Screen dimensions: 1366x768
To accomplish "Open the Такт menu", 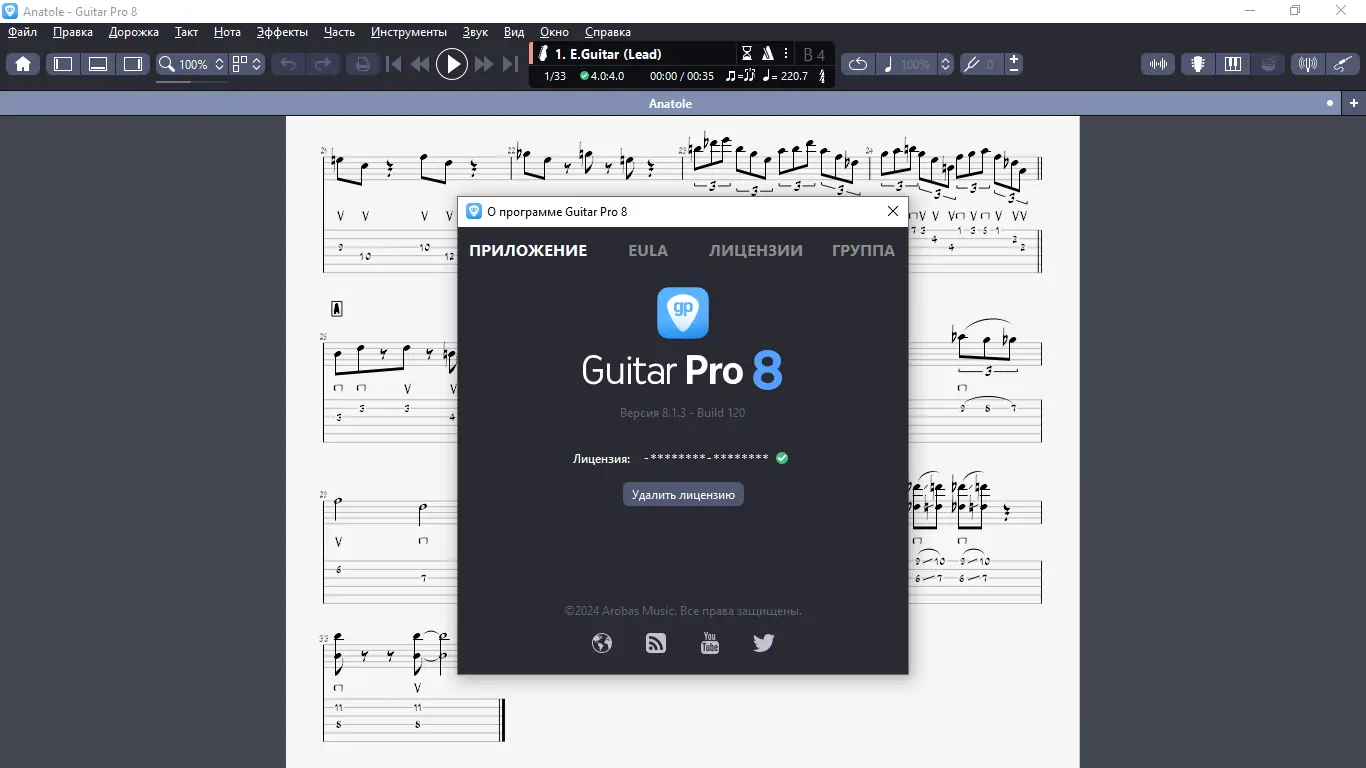I will (x=186, y=32).
